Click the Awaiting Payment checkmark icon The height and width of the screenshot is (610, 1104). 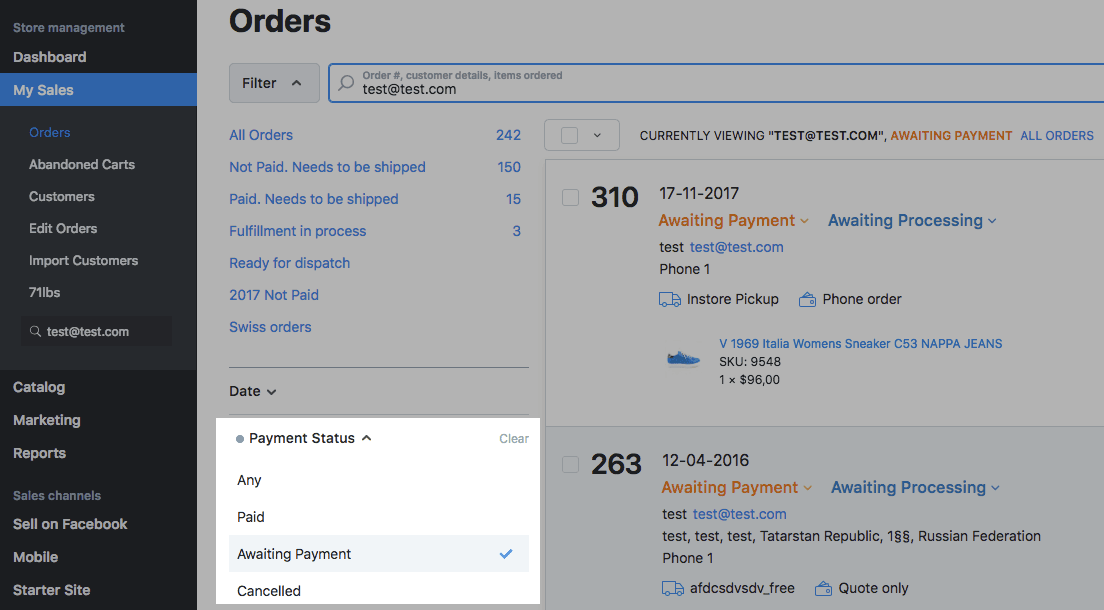(x=506, y=554)
